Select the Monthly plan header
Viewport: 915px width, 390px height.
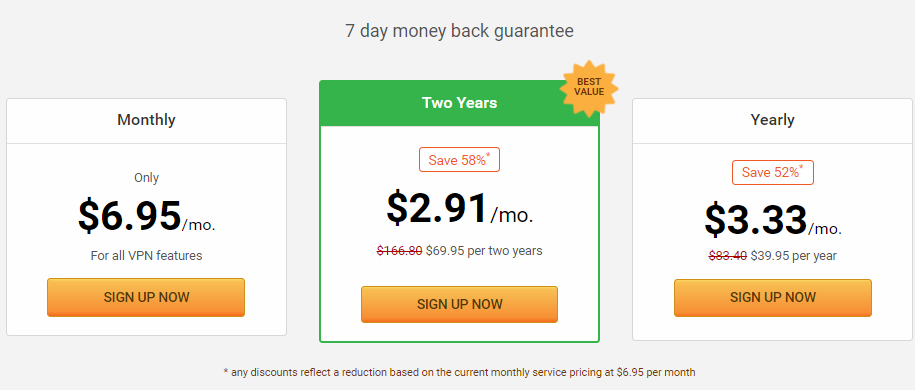tap(146, 121)
